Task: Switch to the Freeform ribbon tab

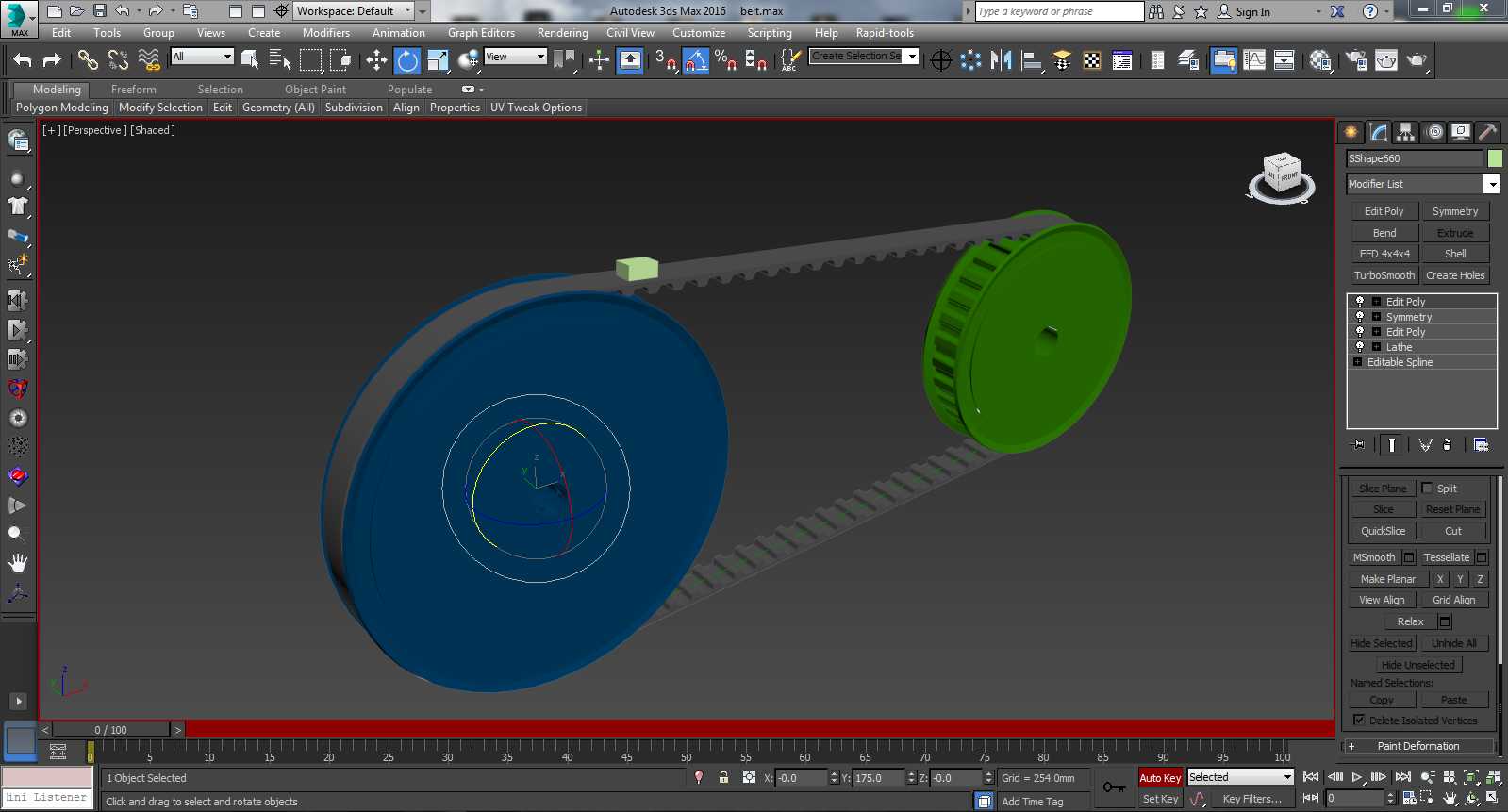Action: (134, 90)
